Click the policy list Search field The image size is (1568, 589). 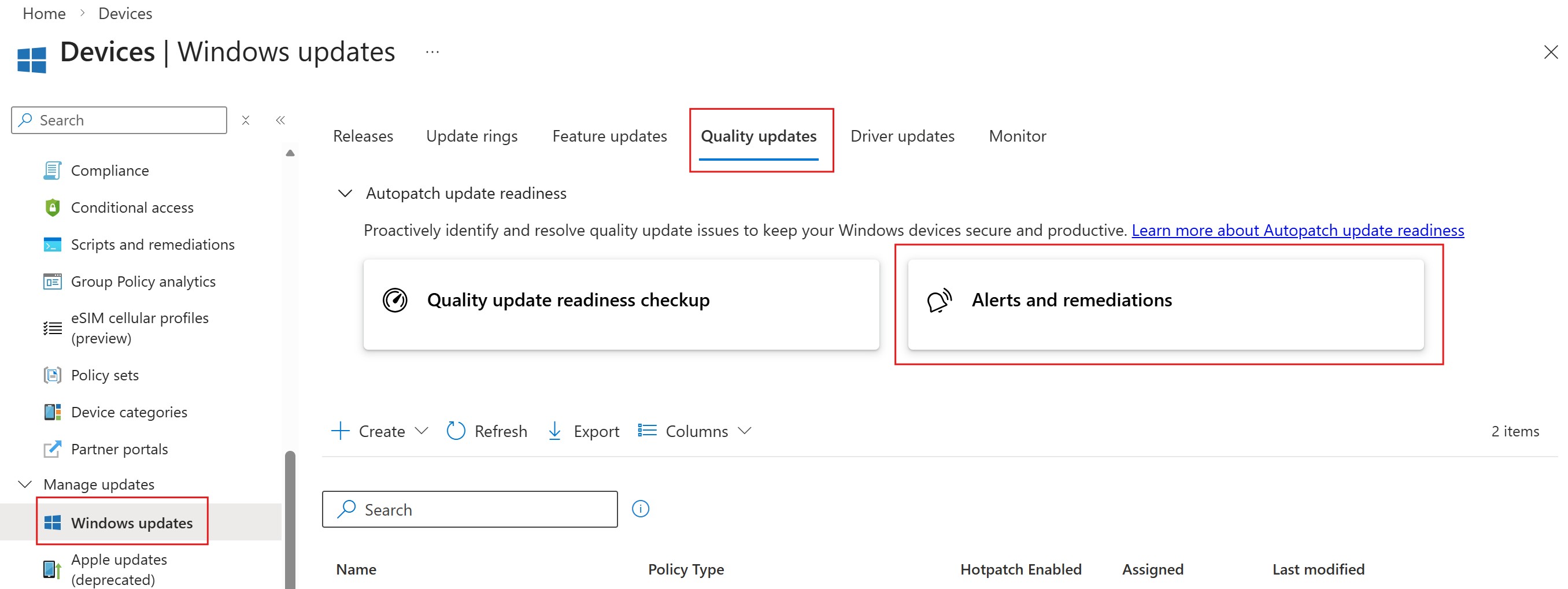[x=469, y=509]
